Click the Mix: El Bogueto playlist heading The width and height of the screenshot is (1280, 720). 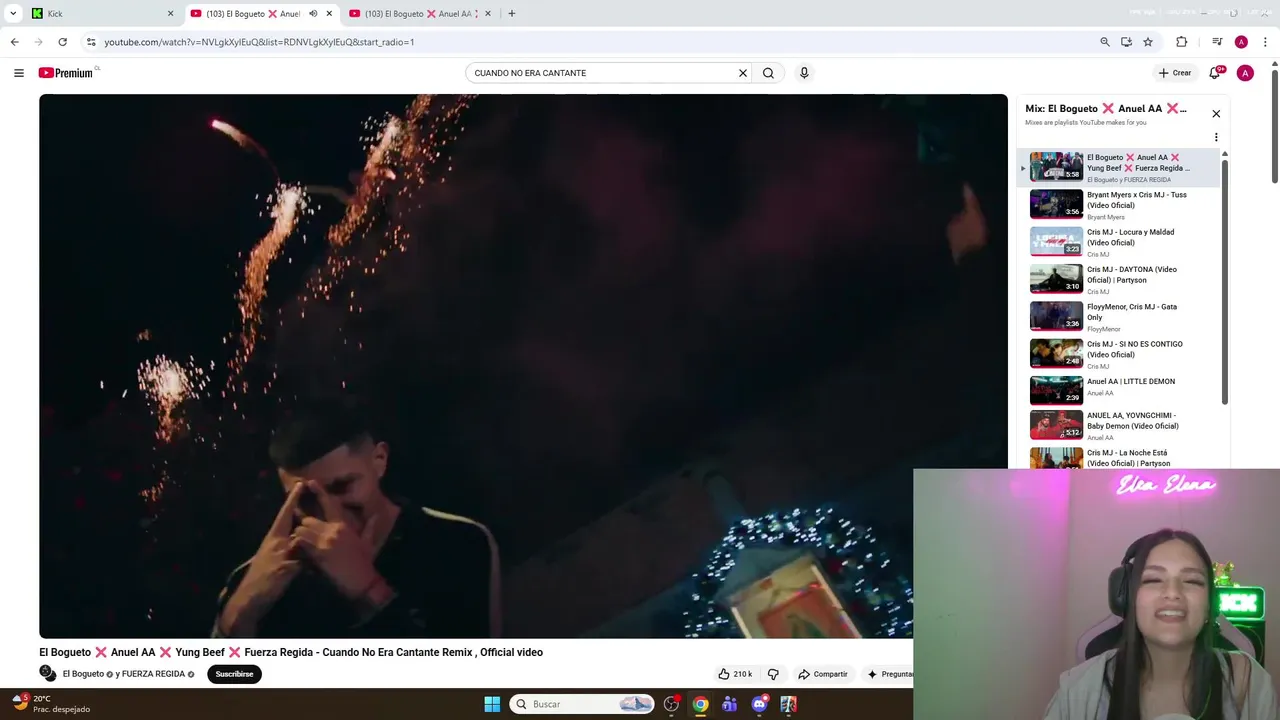point(1106,108)
